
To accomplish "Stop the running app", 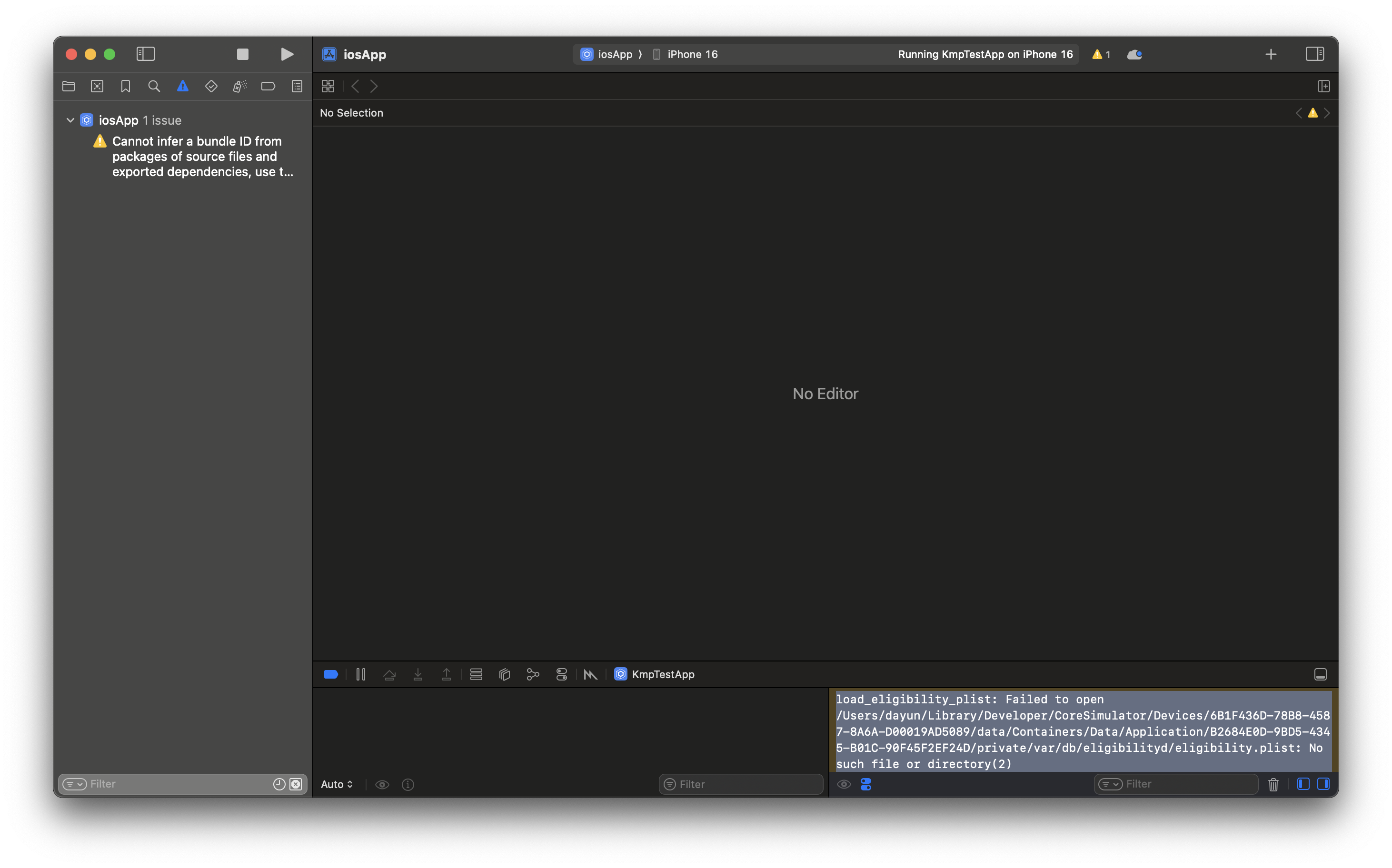I will point(242,54).
